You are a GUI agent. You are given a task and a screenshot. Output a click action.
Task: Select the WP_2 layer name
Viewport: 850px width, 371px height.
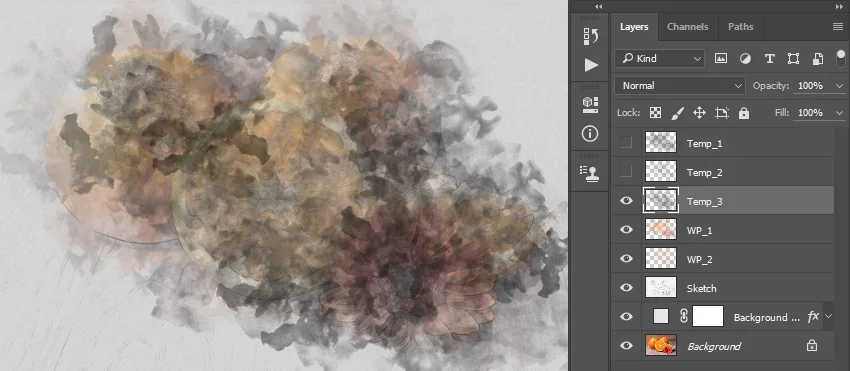[x=699, y=260]
